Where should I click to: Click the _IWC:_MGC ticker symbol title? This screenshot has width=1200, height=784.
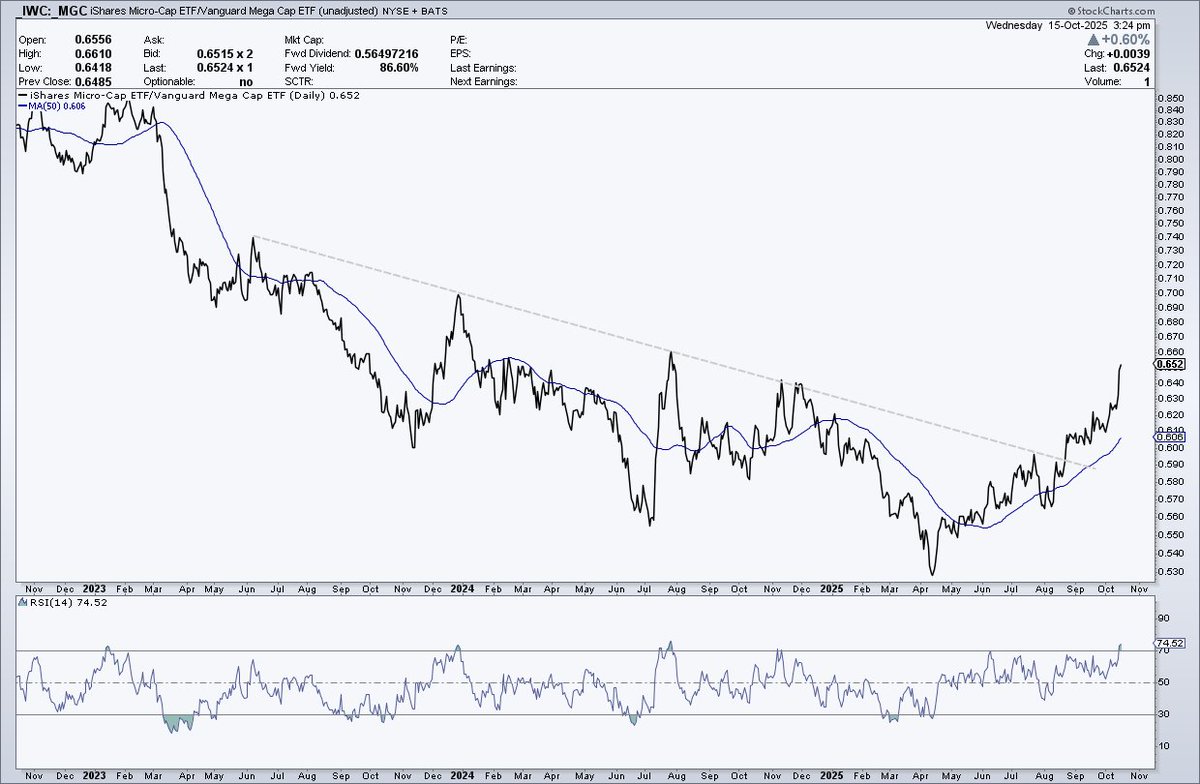(x=47, y=10)
